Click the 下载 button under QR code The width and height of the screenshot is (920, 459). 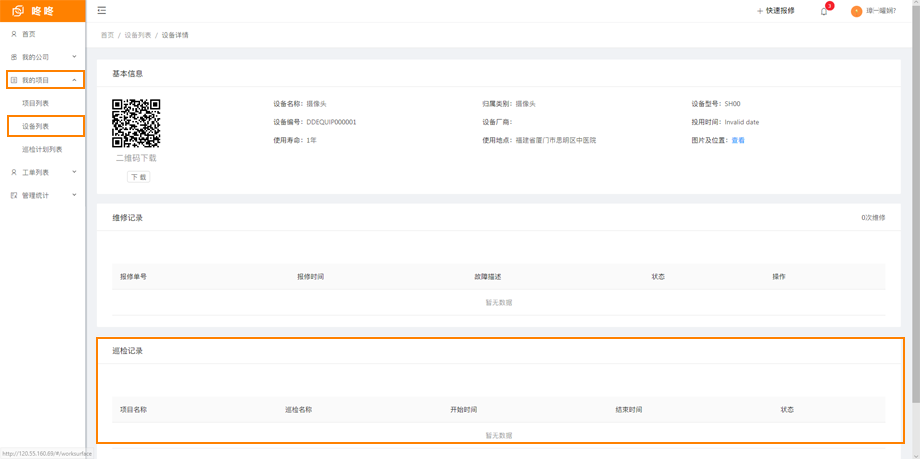coord(138,177)
